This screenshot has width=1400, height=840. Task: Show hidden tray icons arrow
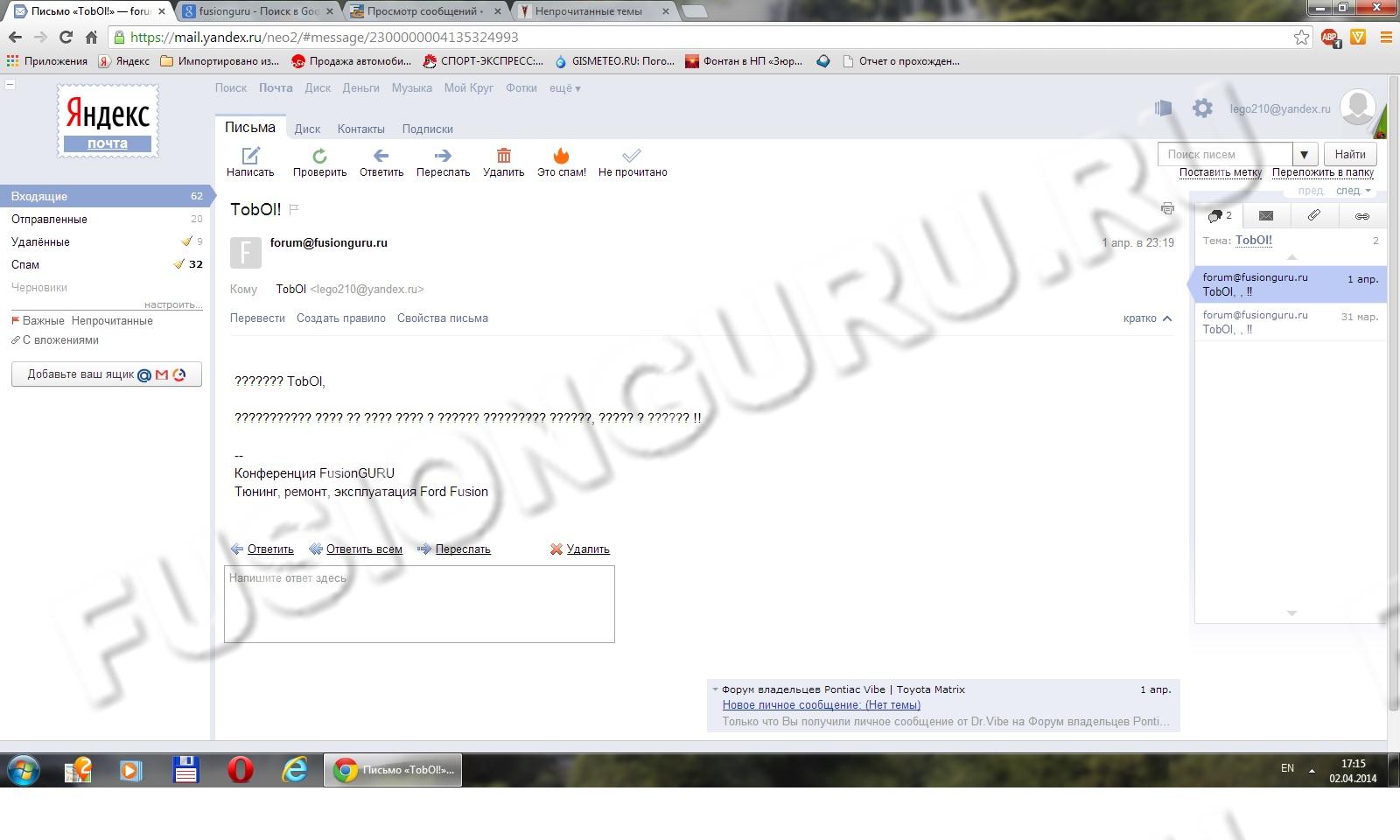click(1311, 770)
